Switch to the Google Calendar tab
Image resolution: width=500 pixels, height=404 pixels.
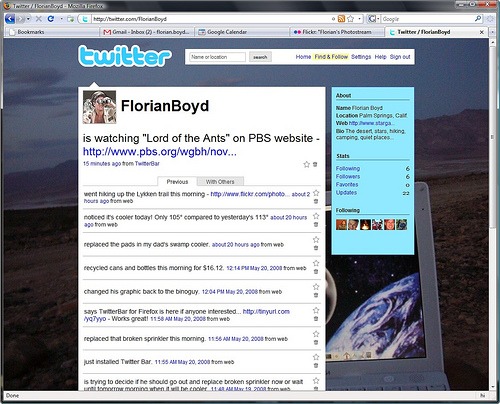point(241,32)
